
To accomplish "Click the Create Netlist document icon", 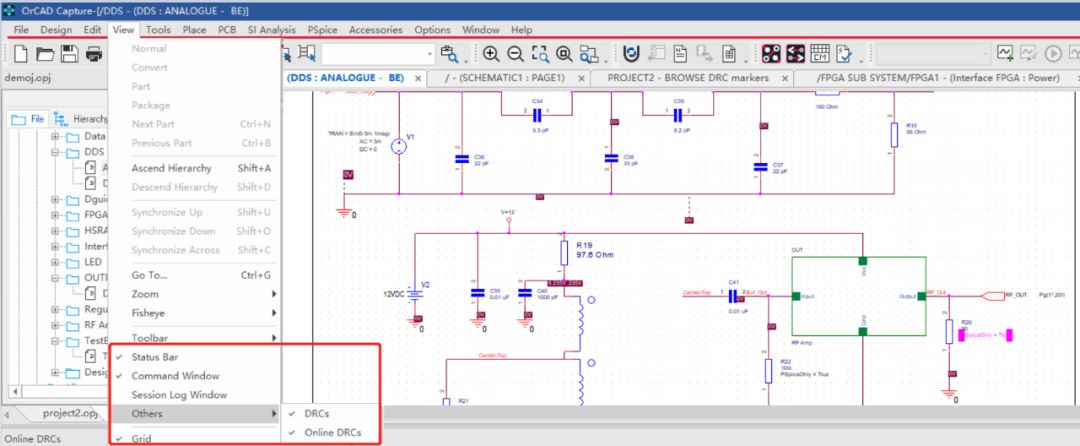I will [681, 54].
